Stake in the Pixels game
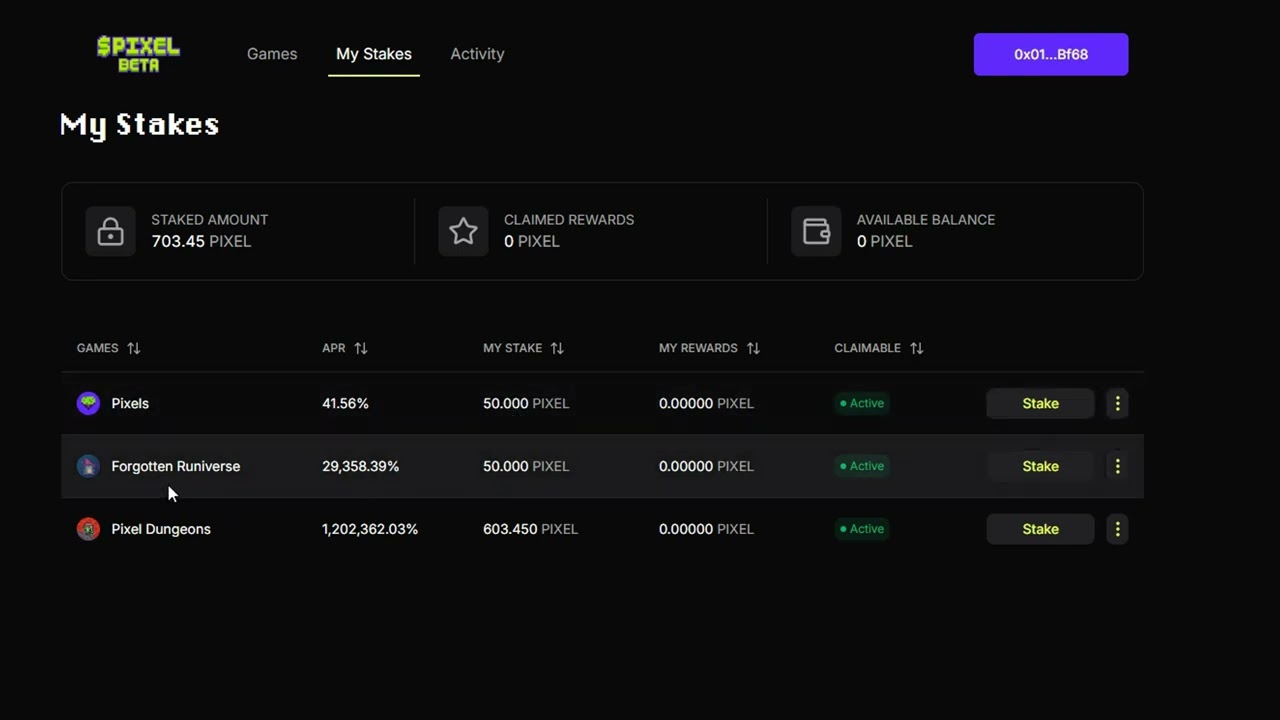1280x720 pixels. 1040,403
